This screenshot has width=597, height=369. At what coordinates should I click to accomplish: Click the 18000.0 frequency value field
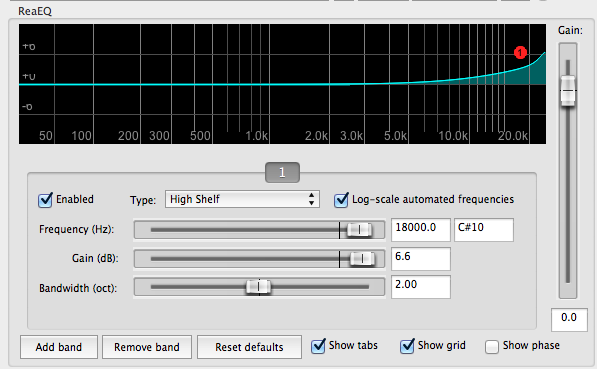click(x=421, y=230)
